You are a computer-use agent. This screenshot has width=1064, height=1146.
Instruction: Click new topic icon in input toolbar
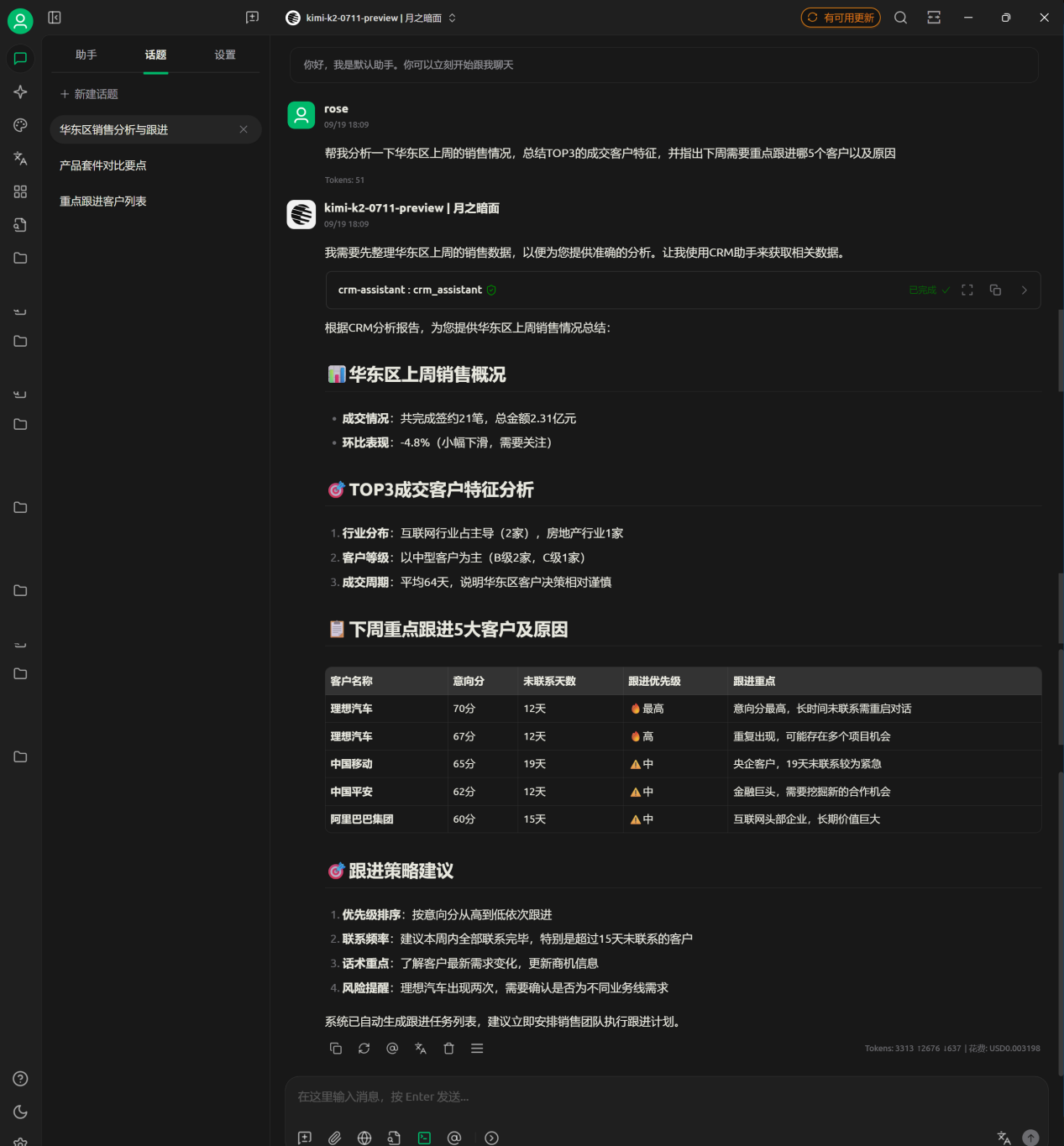(305, 1138)
